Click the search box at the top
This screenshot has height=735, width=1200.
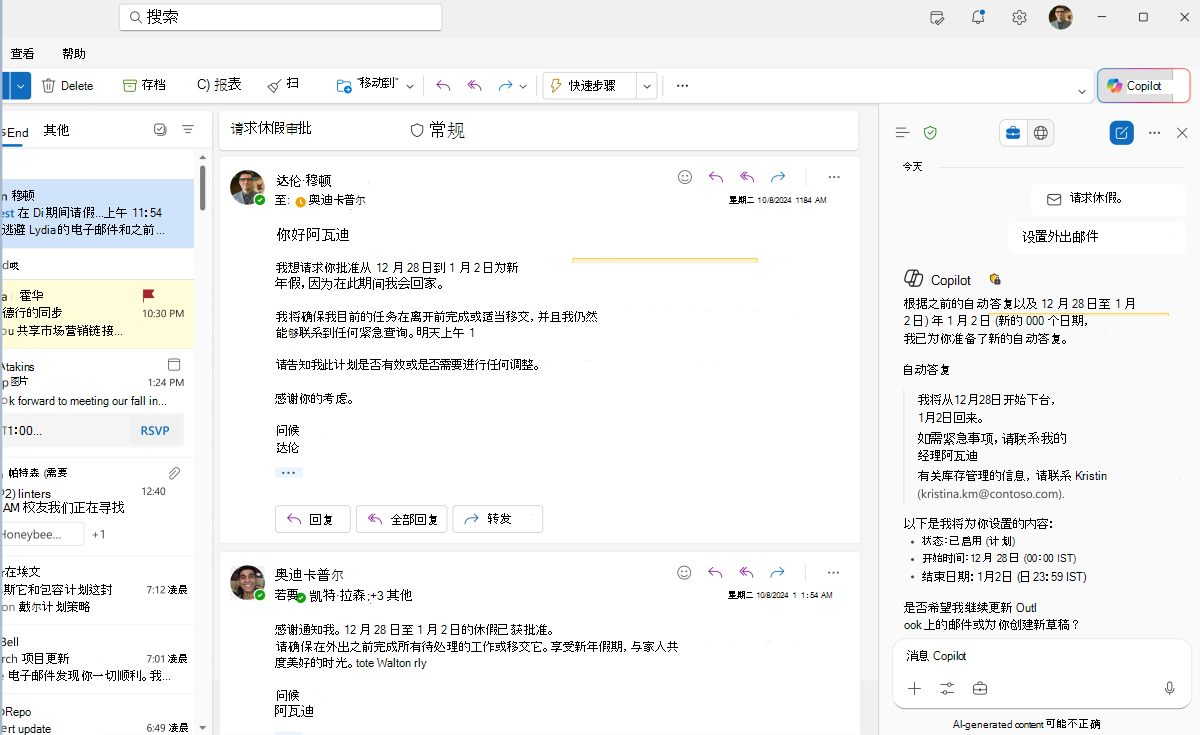click(280, 17)
